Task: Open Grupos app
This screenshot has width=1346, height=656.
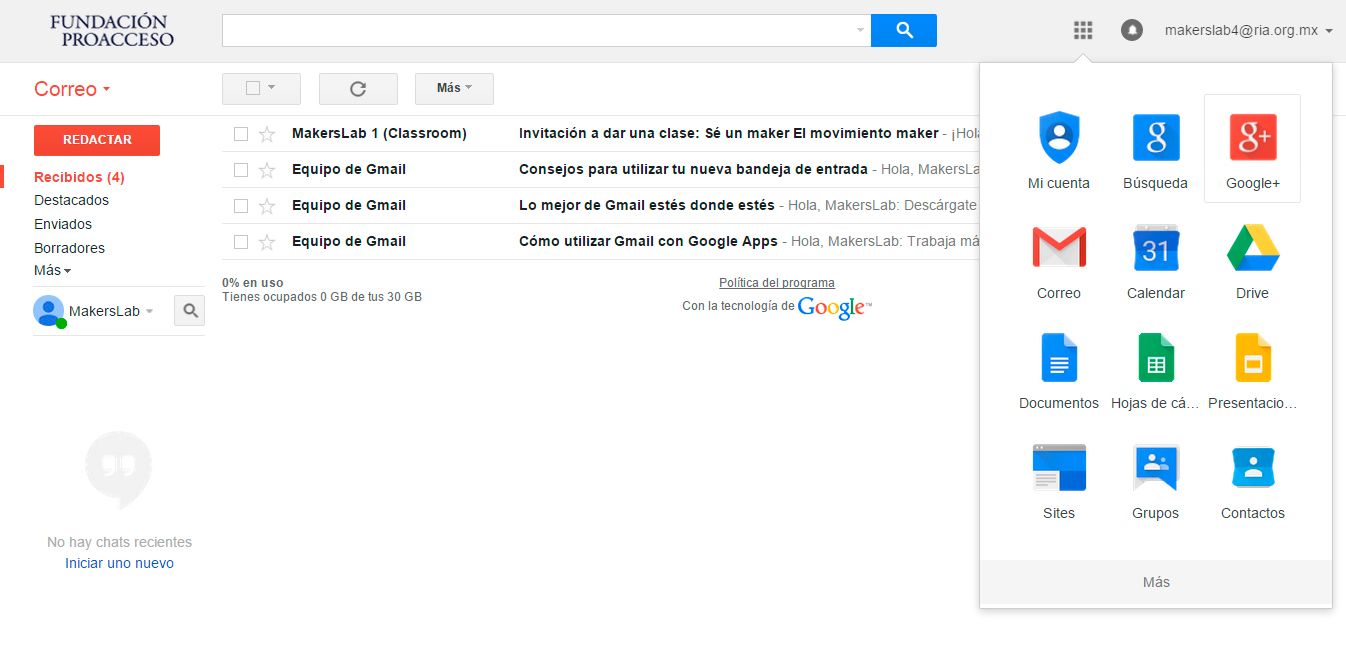Action: [x=1156, y=480]
